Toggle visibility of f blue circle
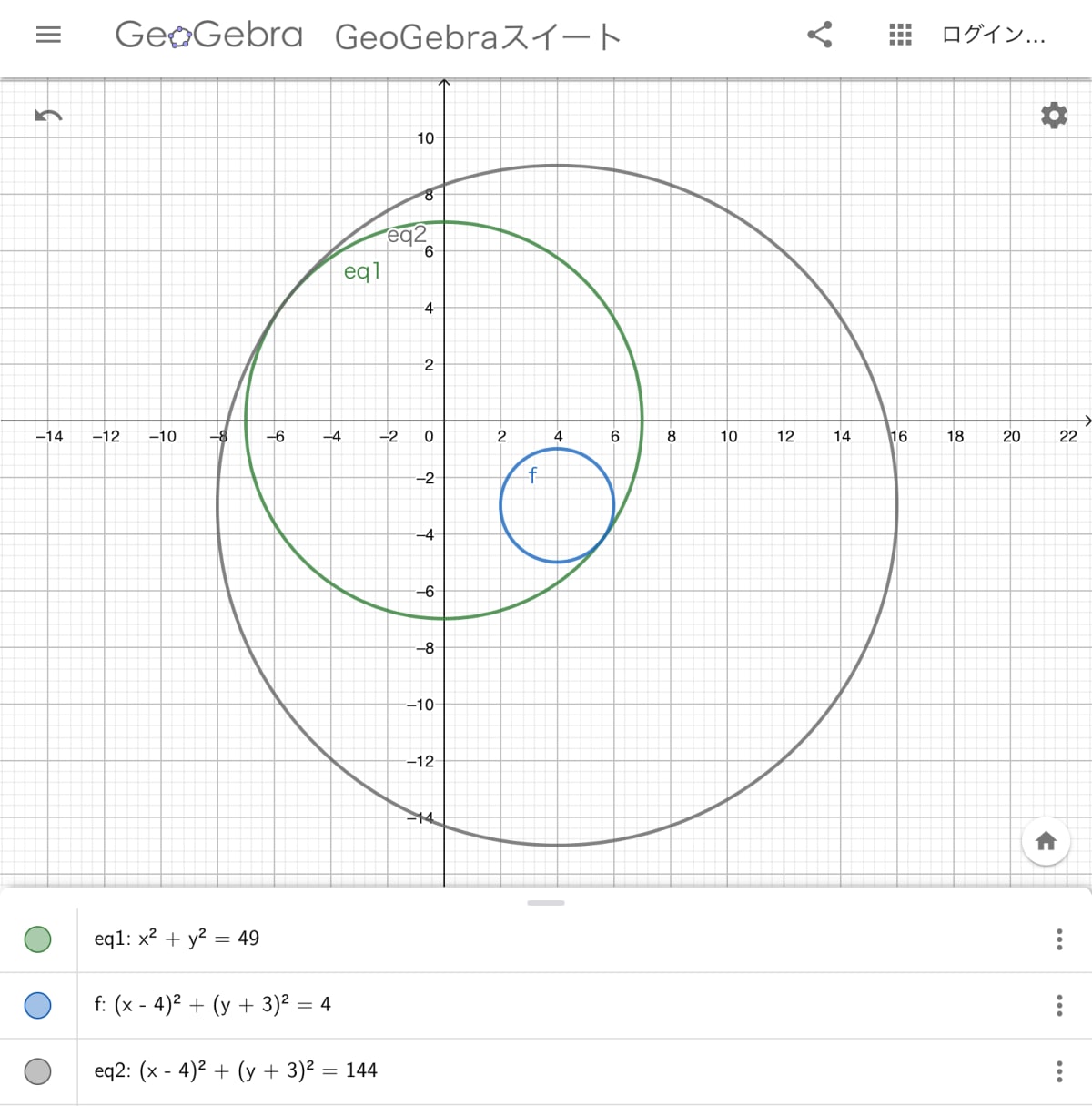 click(x=37, y=1006)
